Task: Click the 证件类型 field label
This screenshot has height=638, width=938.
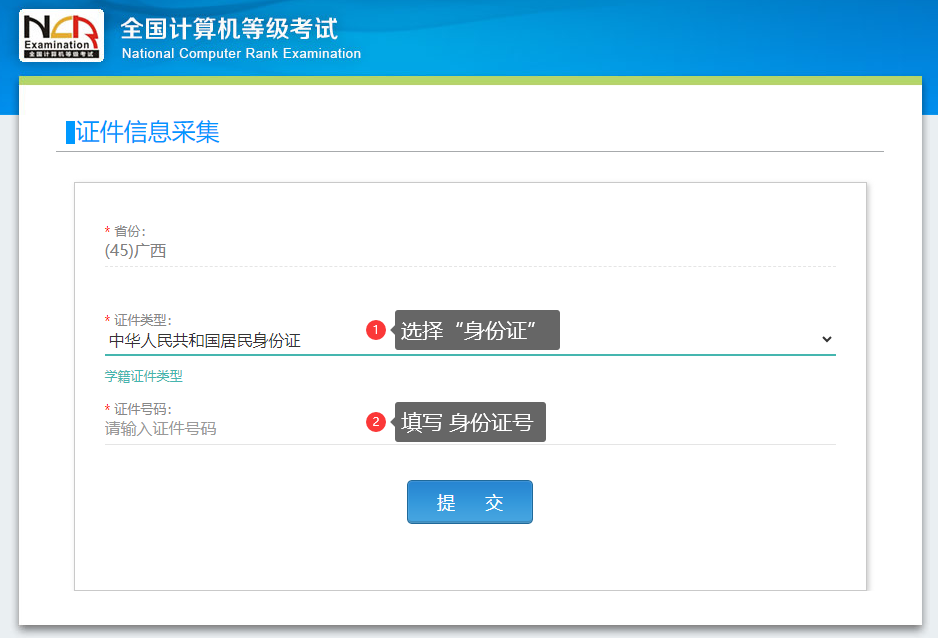Action: tap(142, 320)
